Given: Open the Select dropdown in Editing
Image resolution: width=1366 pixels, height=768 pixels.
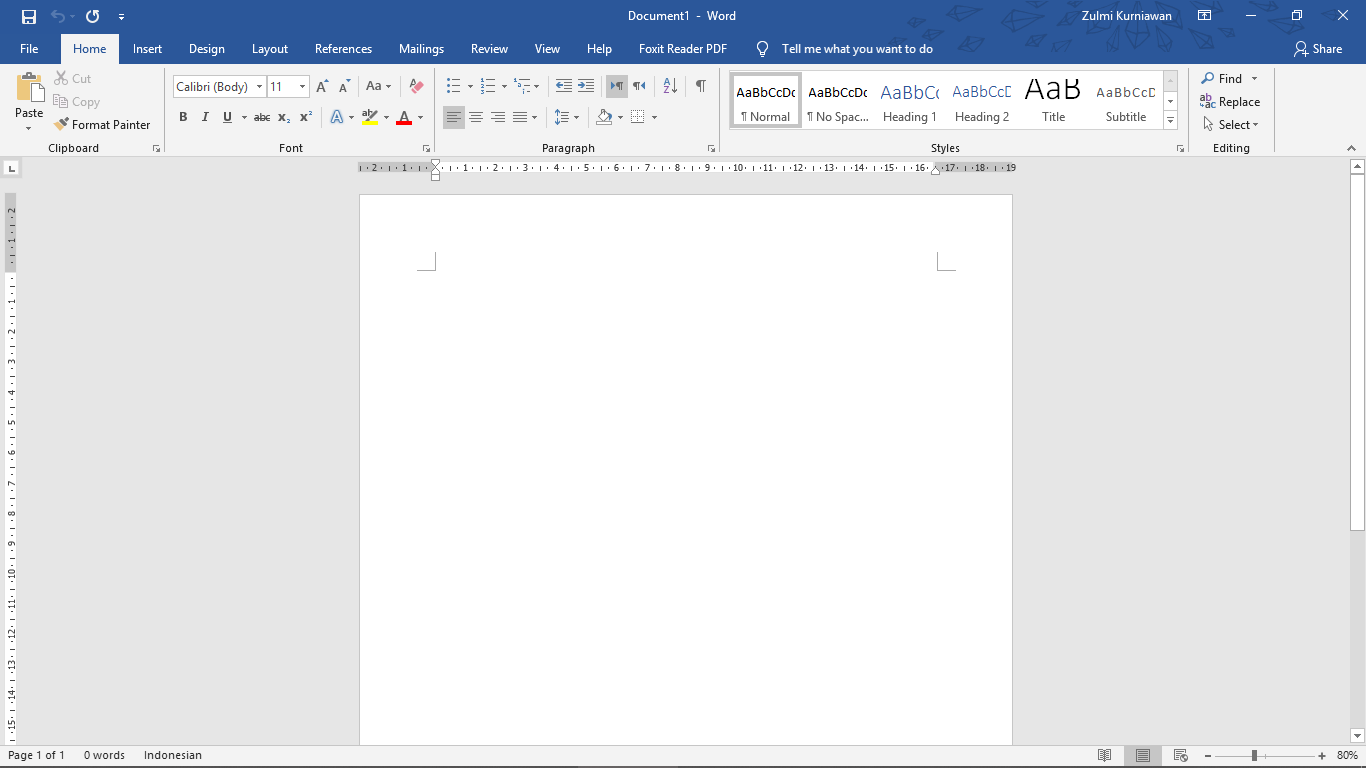Looking at the screenshot, I should pyautogui.click(x=1231, y=125).
